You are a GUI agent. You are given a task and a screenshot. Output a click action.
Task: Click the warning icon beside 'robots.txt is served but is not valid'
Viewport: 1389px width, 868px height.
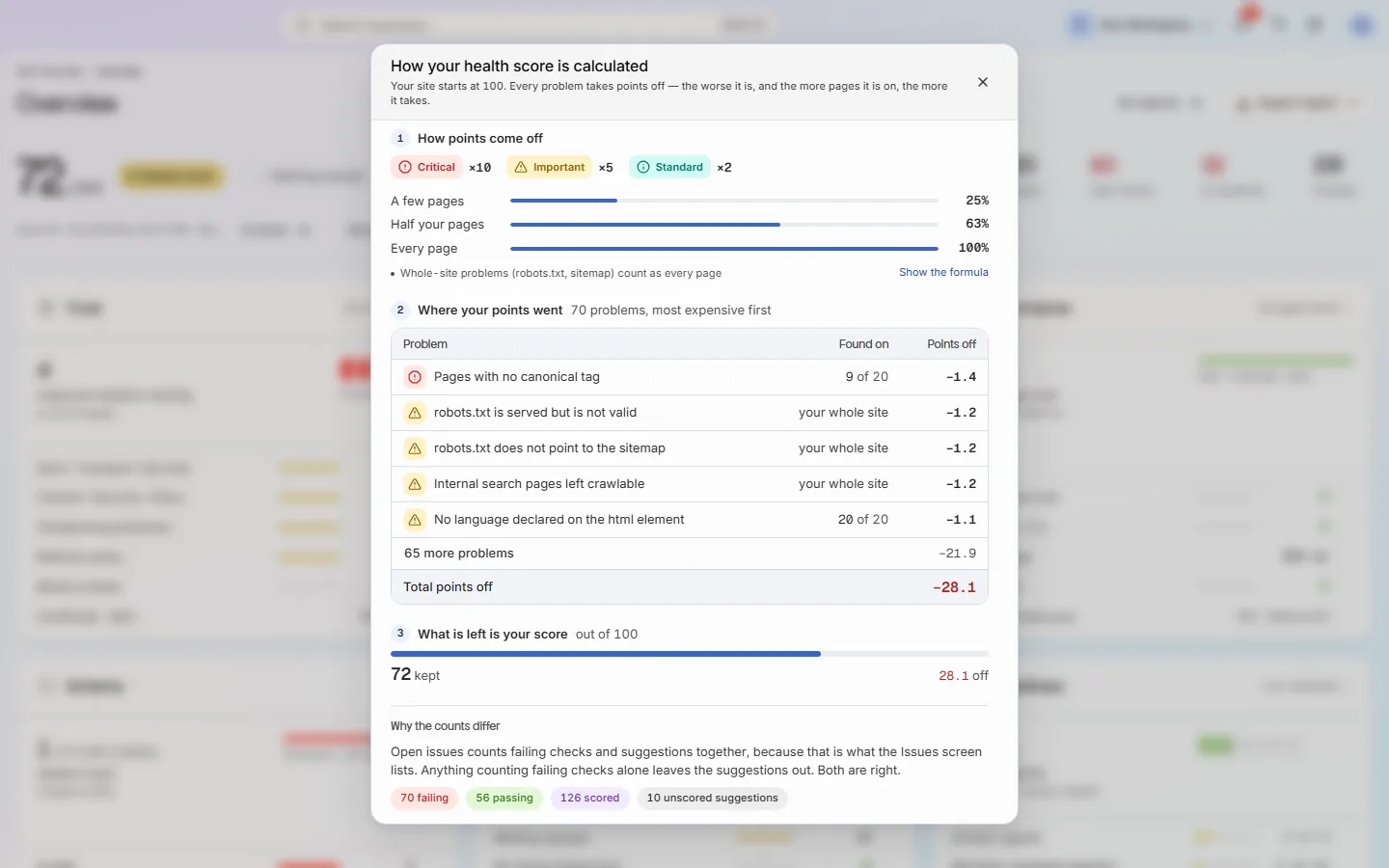(x=415, y=413)
